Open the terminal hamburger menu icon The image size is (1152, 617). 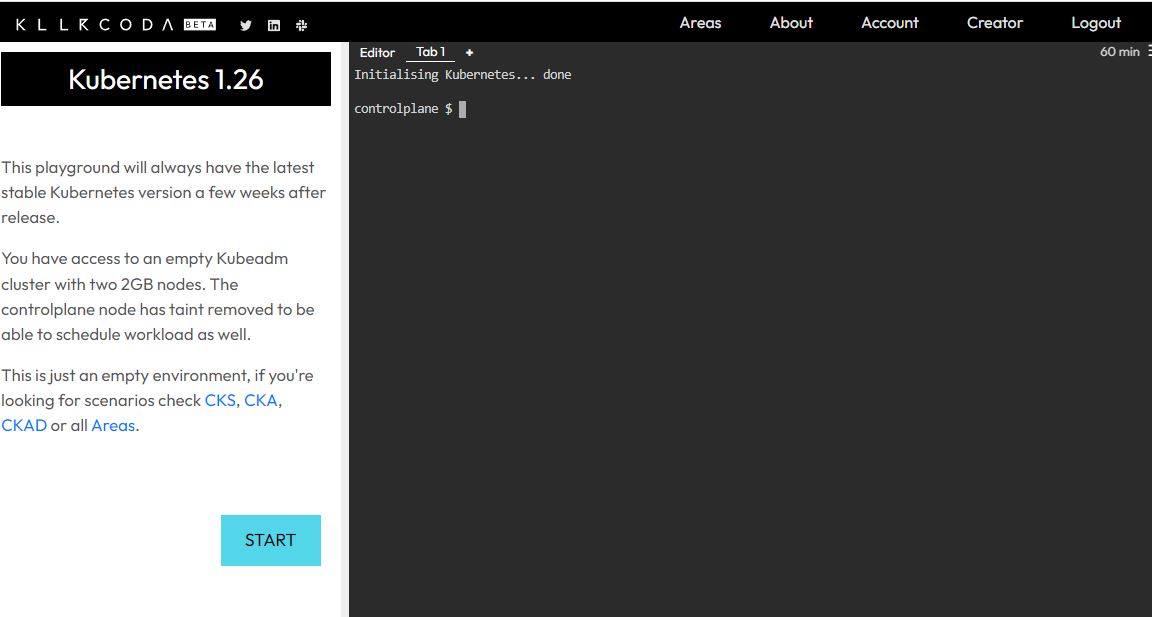[1148, 51]
